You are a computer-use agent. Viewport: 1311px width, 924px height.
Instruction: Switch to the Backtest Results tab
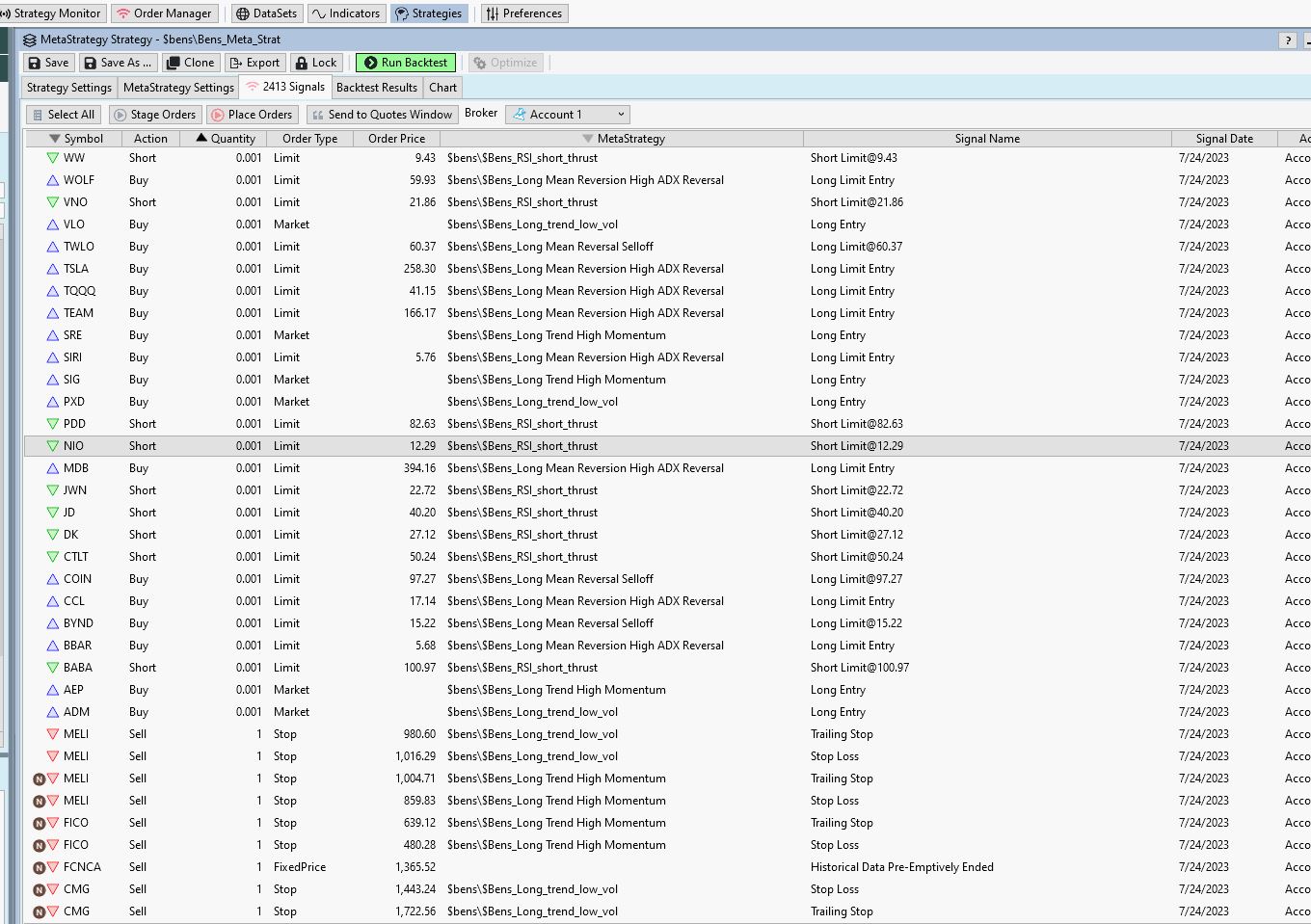(x=376, y=88)
